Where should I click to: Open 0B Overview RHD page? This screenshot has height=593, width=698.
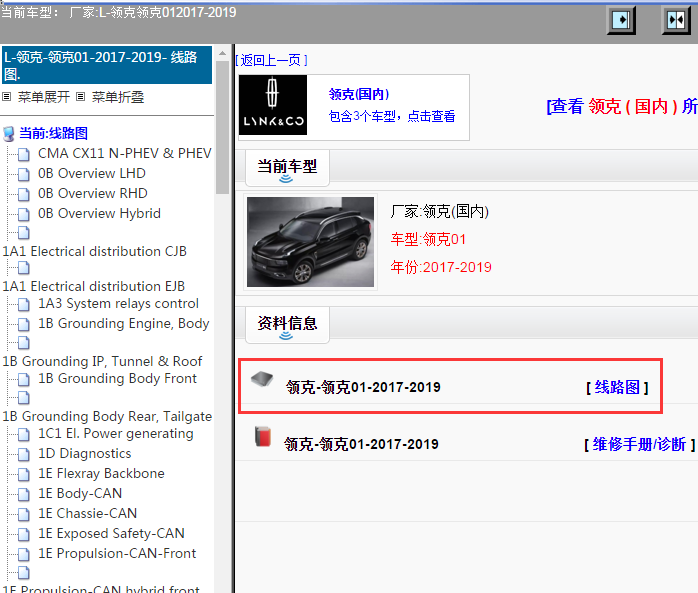click(93, 193)
